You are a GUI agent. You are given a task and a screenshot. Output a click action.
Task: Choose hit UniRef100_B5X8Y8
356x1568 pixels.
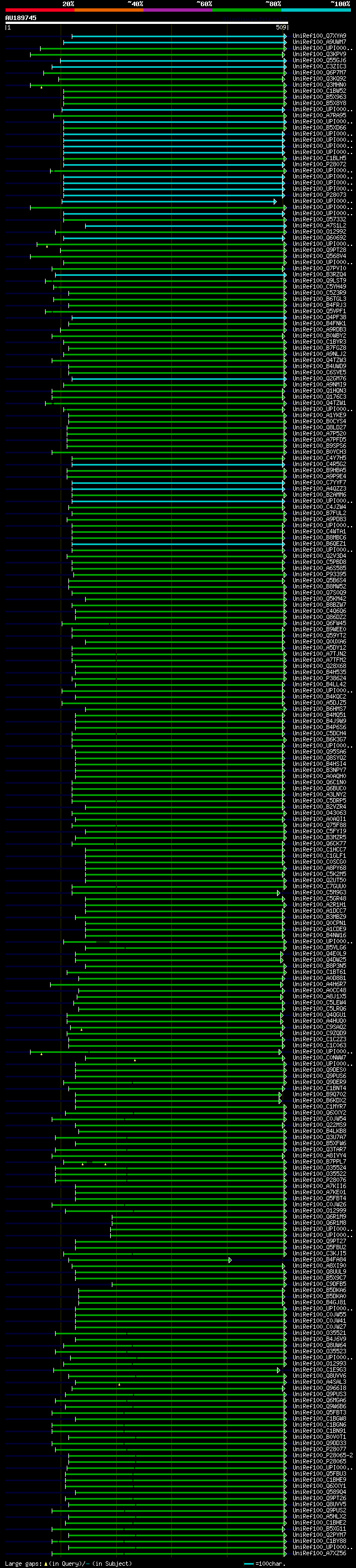click(x=319, y=103)
